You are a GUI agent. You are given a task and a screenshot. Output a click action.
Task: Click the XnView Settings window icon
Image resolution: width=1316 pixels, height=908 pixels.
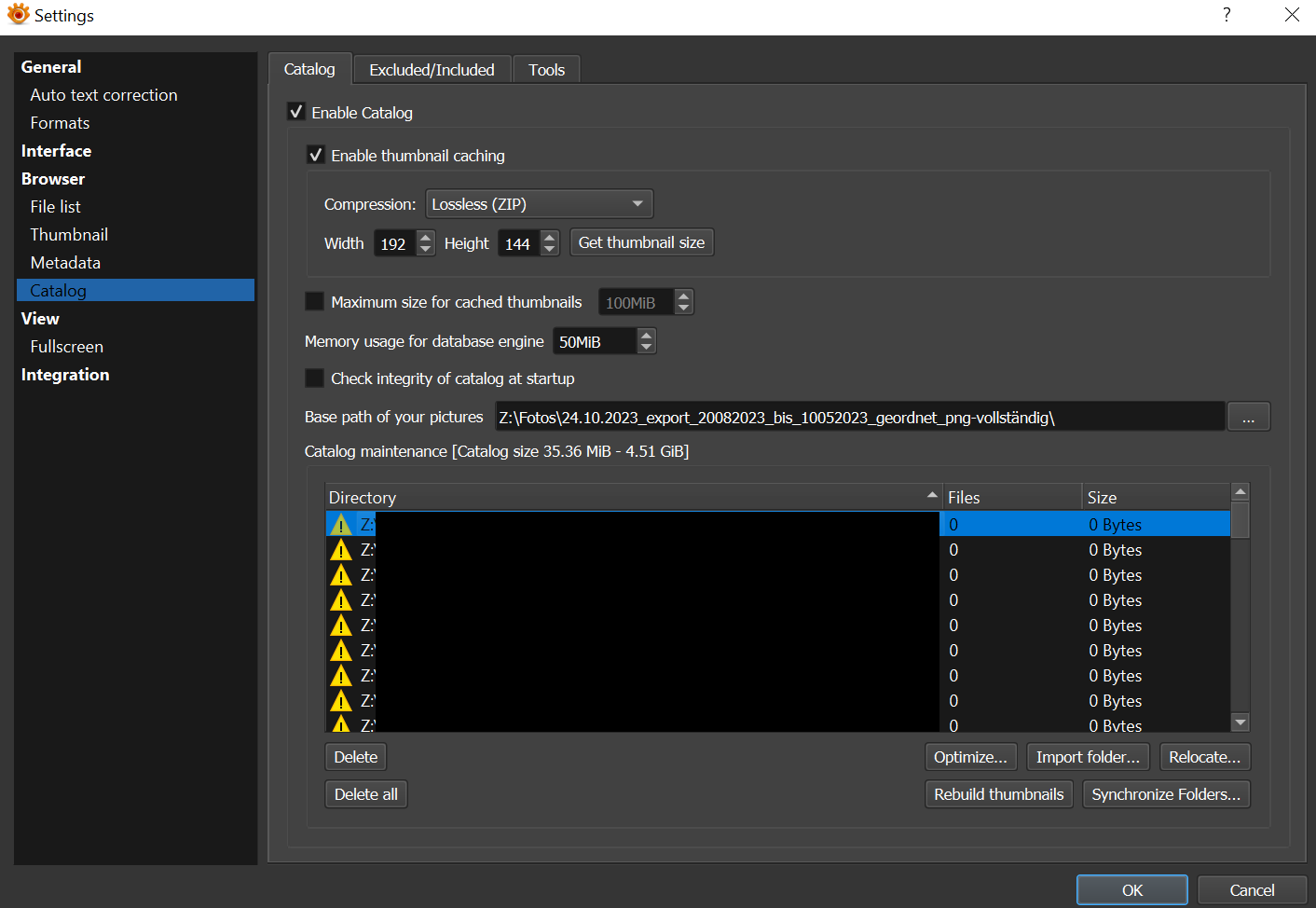(x=18, y=14)
